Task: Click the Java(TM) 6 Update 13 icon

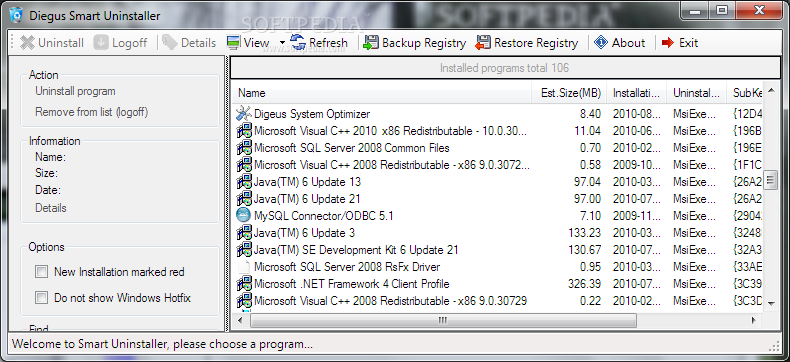Action: (244, 181)
